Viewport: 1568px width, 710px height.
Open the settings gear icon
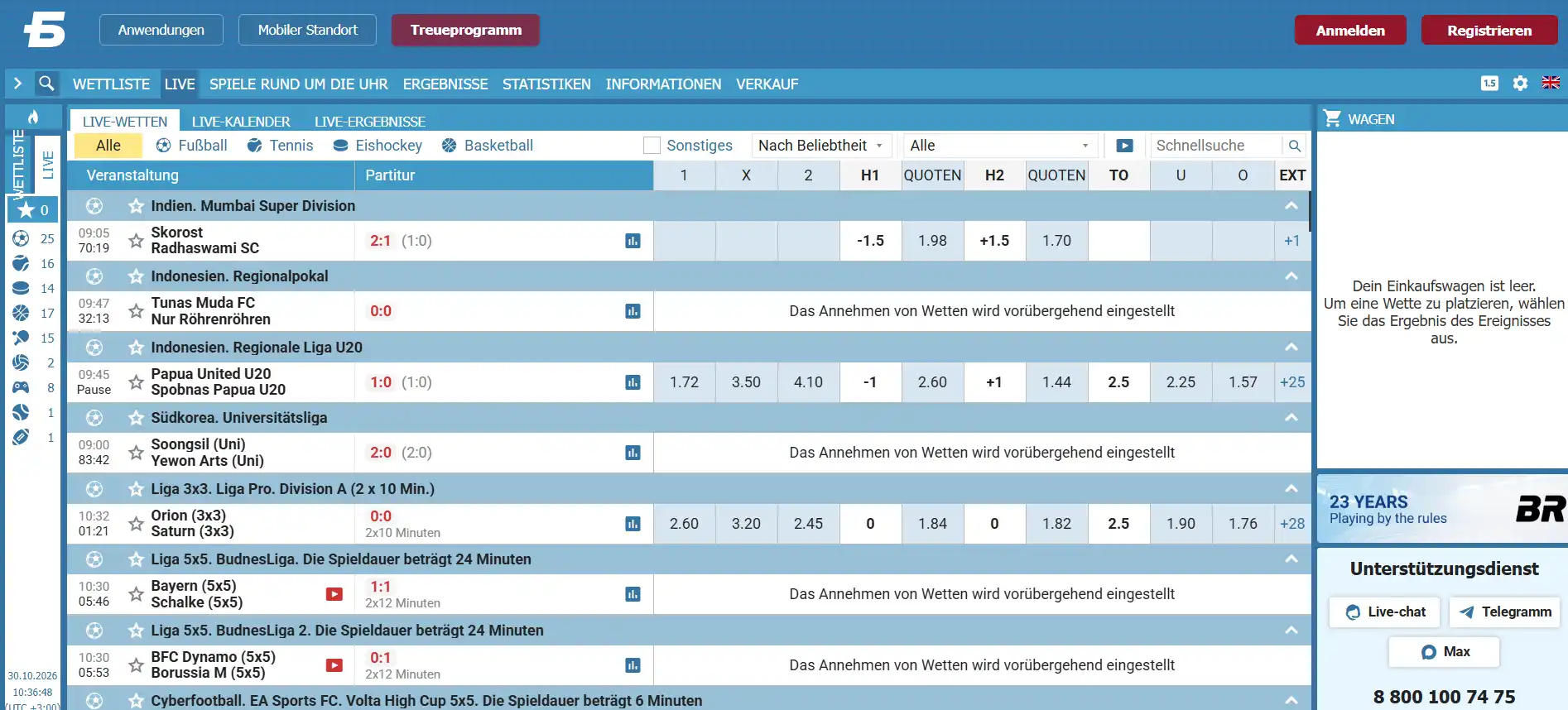1520,84
